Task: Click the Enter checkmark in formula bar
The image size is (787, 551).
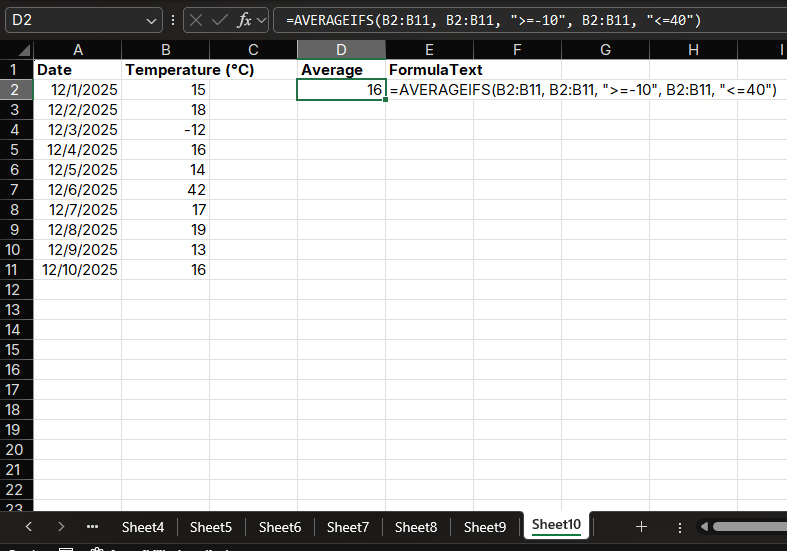Action: click(219, 20)
